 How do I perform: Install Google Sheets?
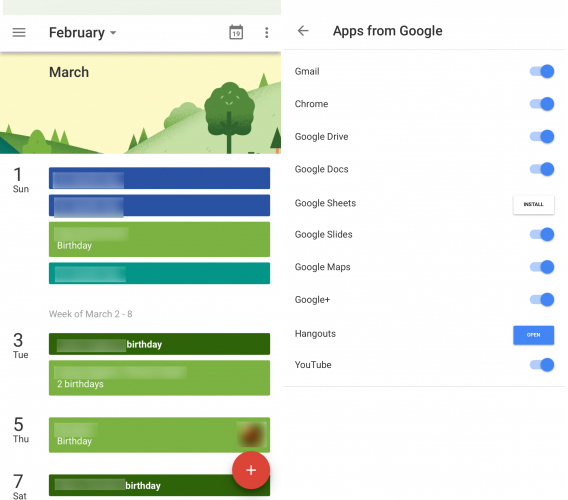(x=534, y=204)
